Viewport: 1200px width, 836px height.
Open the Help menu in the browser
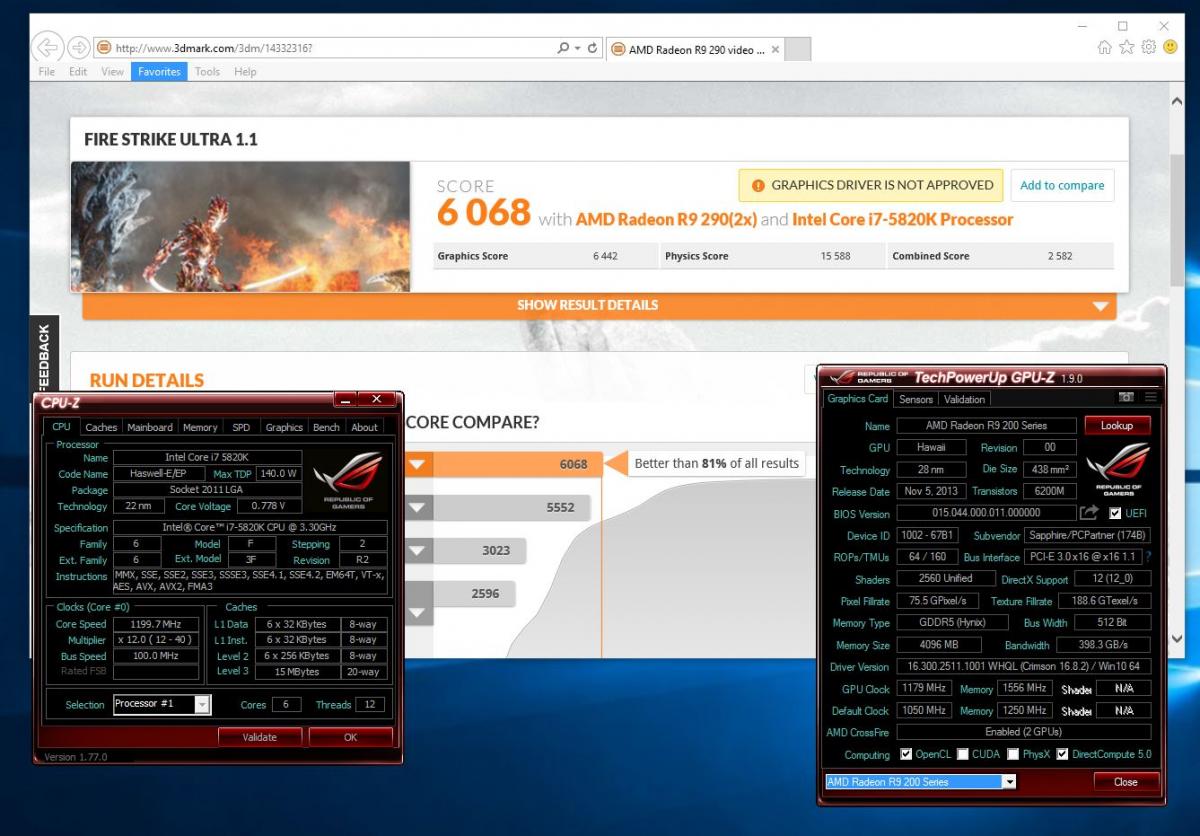click(x=245, y=72)
